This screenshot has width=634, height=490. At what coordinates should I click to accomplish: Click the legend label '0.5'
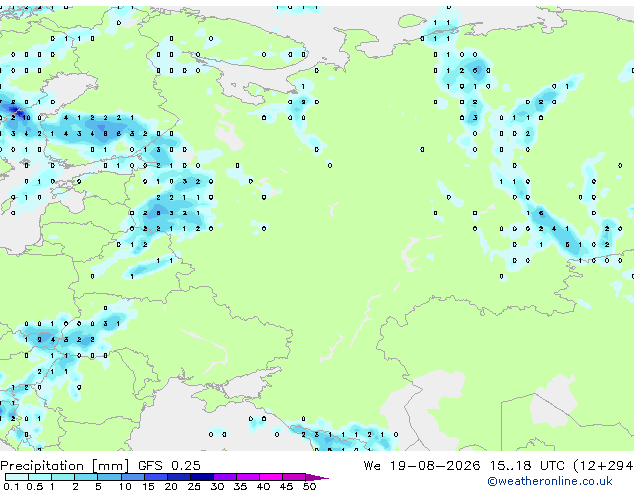(35, 486)
